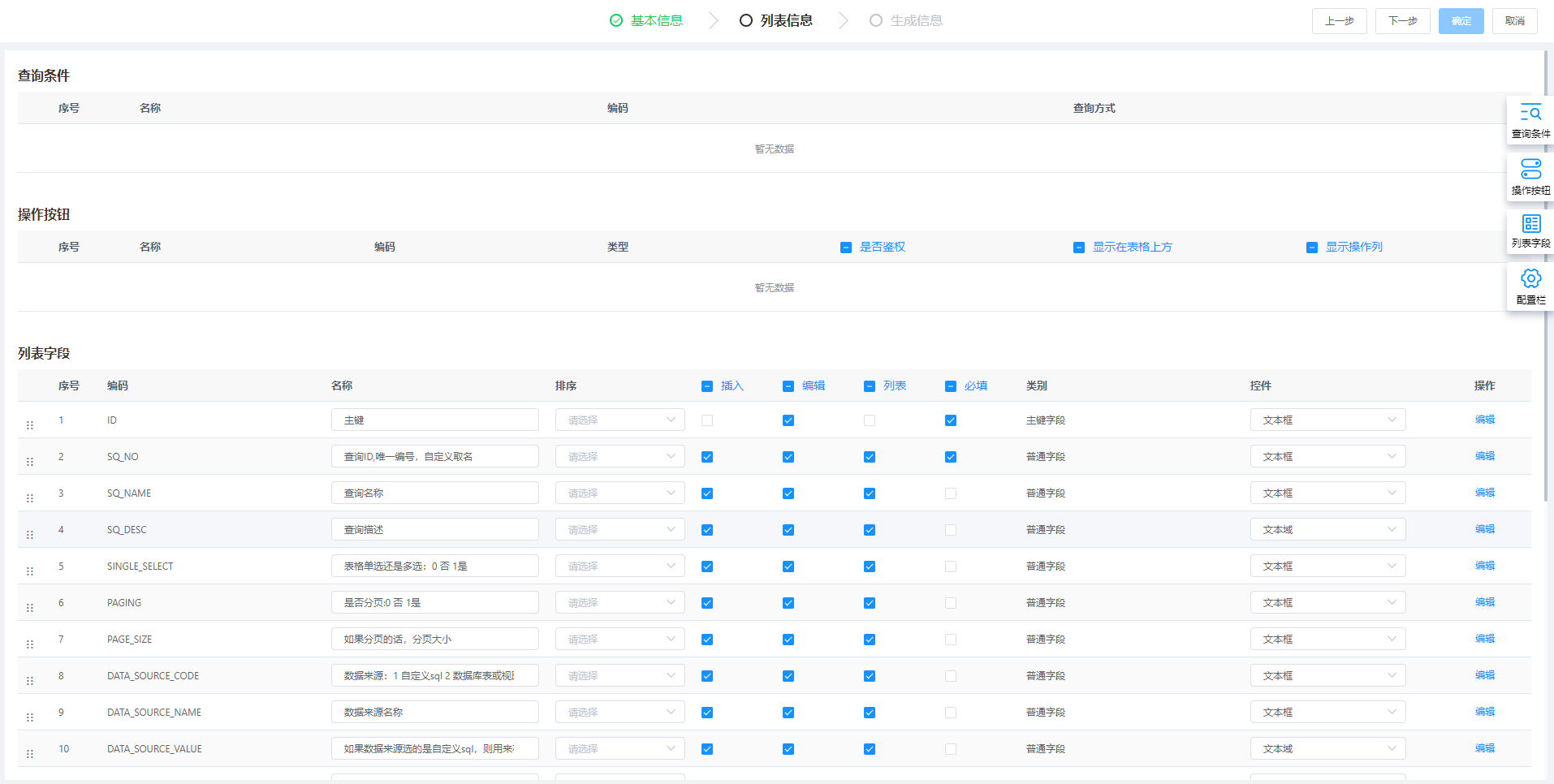Click the drag handle of the DATA_SOURCE_CODE row
Screen dimensions: 1554x784
click(x=30, y=680)
